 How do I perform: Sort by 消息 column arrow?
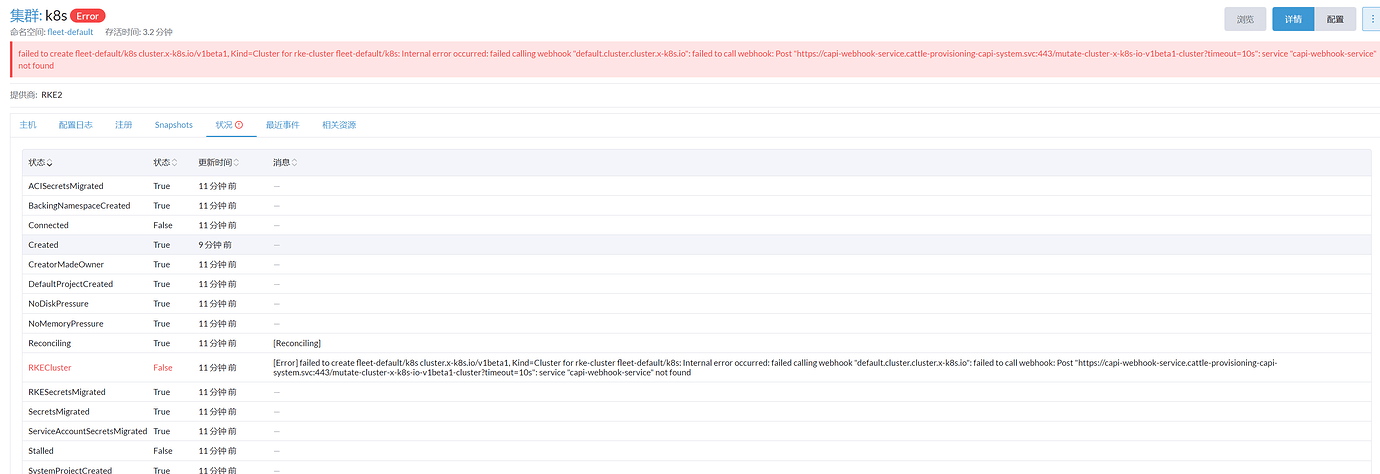coord(294,163)
